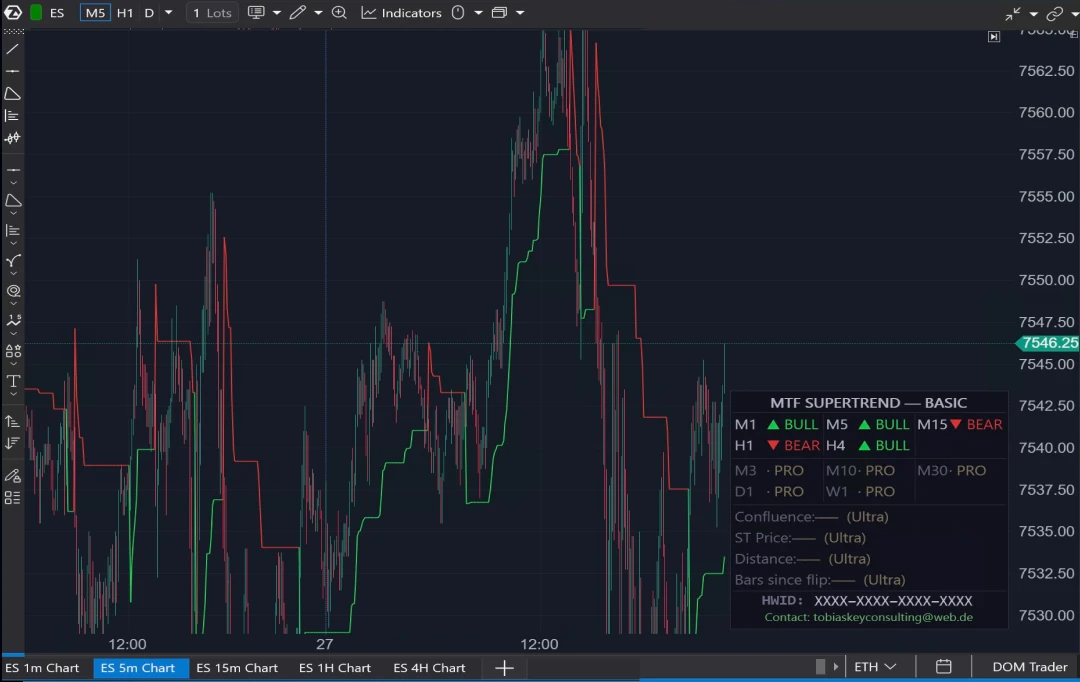Image resolution: width=1080 pixels, height=682 pixels.
Task: Open the dropdown beside the link icon
Action: tap(1074, 14)
